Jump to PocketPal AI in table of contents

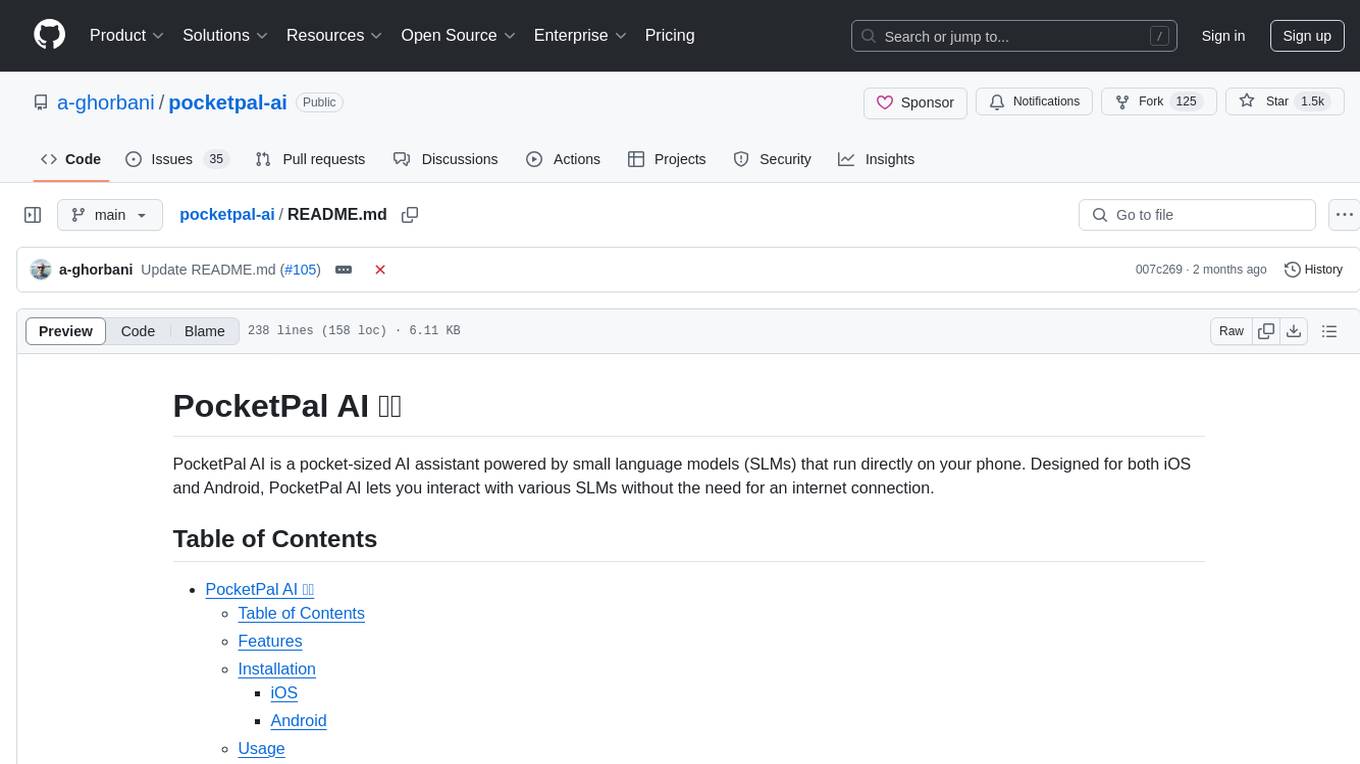(260, 589)
